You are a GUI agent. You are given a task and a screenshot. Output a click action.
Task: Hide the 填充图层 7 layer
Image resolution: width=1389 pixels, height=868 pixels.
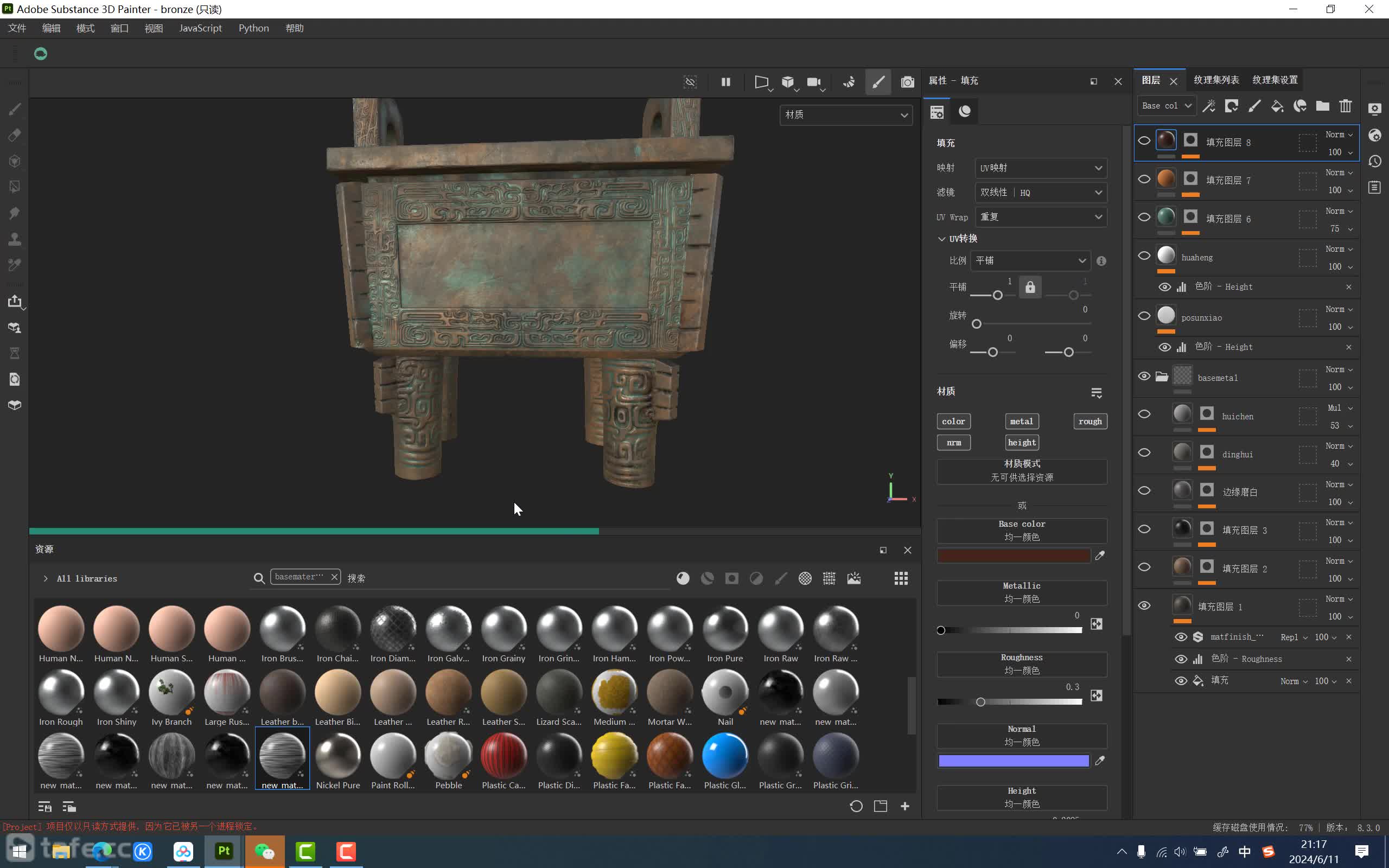point(1144,179)
